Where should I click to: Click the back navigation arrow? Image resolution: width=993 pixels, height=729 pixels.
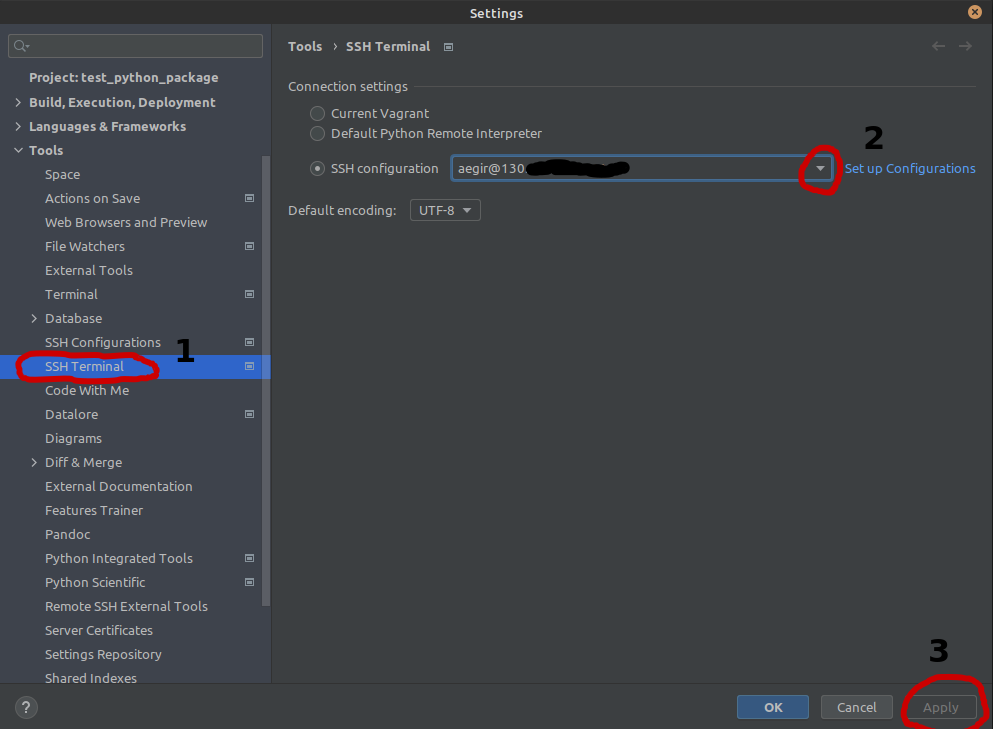click(x=938, y=46)
